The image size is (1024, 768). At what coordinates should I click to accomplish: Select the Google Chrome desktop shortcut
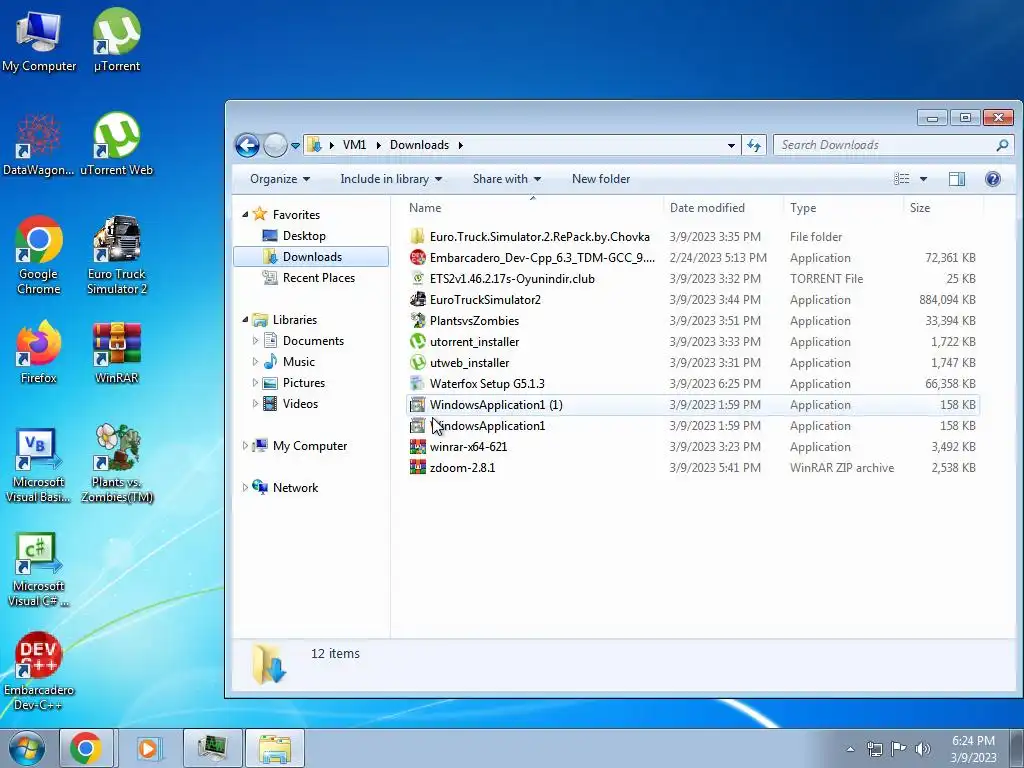tap(39, 256)
